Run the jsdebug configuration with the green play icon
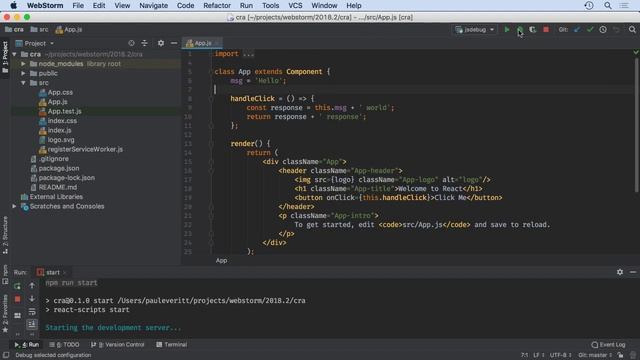The width and height of the screenshot is (640, 360). [507, 30]
